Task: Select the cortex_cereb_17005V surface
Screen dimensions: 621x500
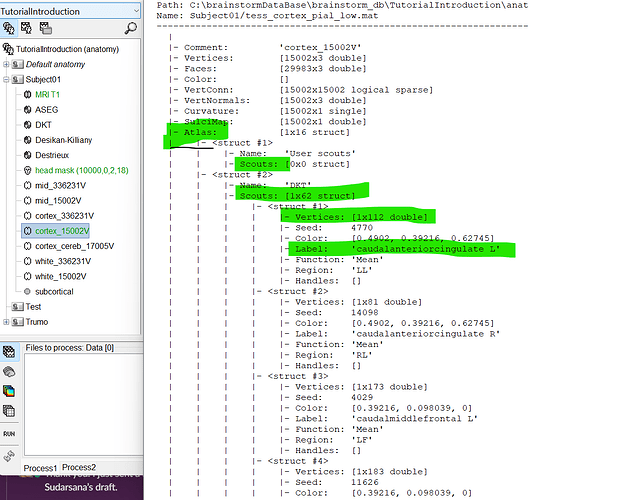Action: (74, 246)
